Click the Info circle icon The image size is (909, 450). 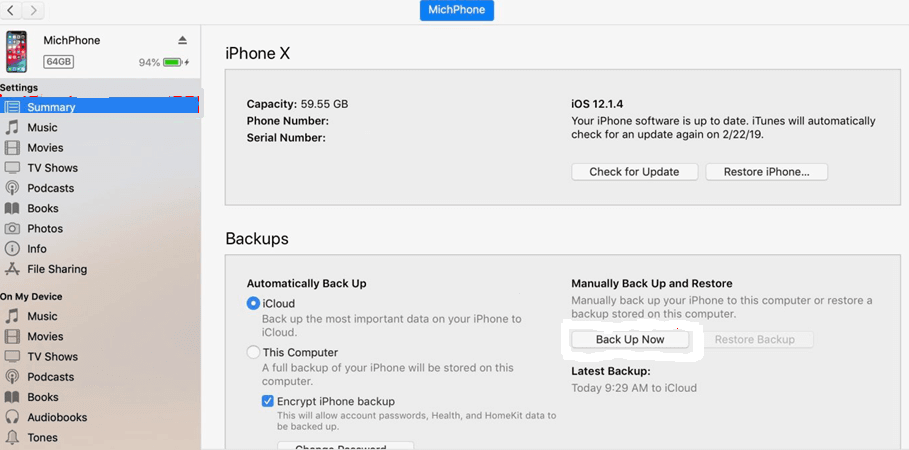(x=12, y=249)
